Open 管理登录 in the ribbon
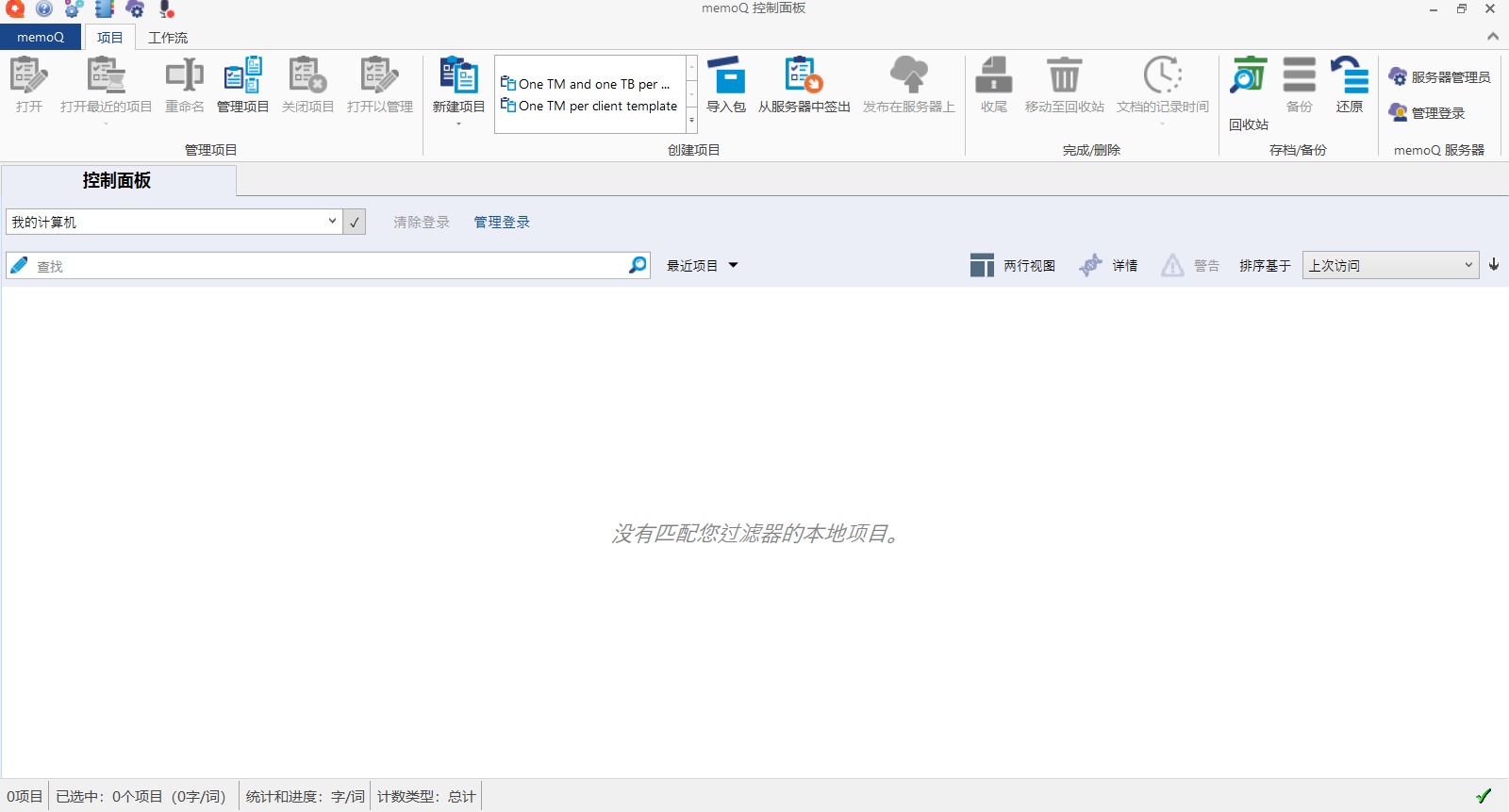This screenshot has height=812, width=1509. [x=1427, y=113]
